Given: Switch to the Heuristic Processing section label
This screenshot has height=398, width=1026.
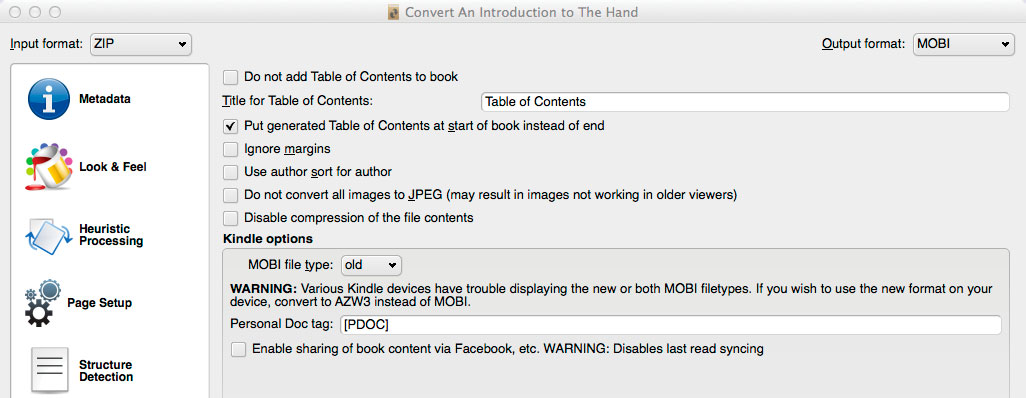Looking at the screenshot, I should tap(111, 235).
